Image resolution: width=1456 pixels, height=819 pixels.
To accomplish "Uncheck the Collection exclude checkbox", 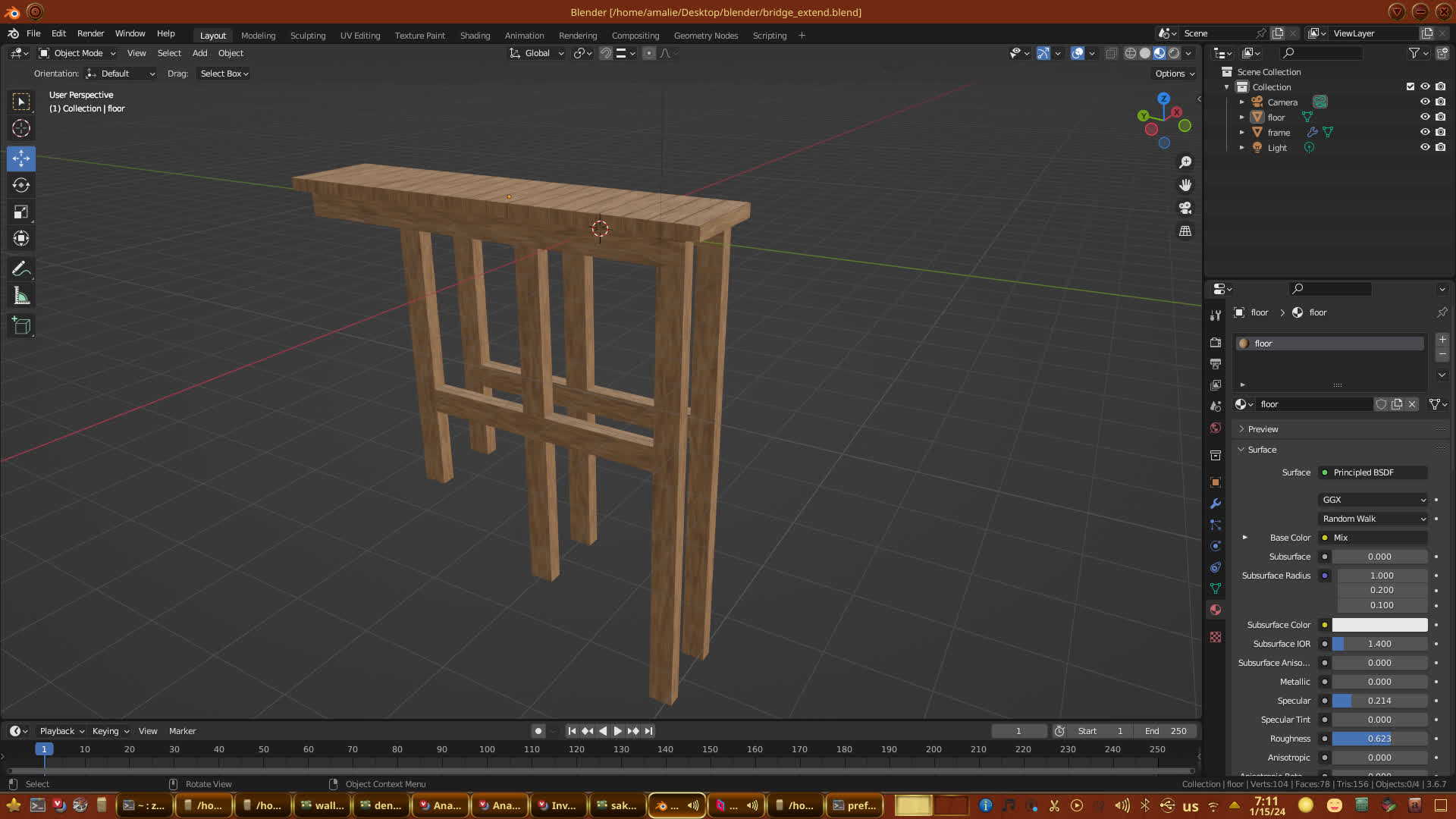I will 1410,86.
